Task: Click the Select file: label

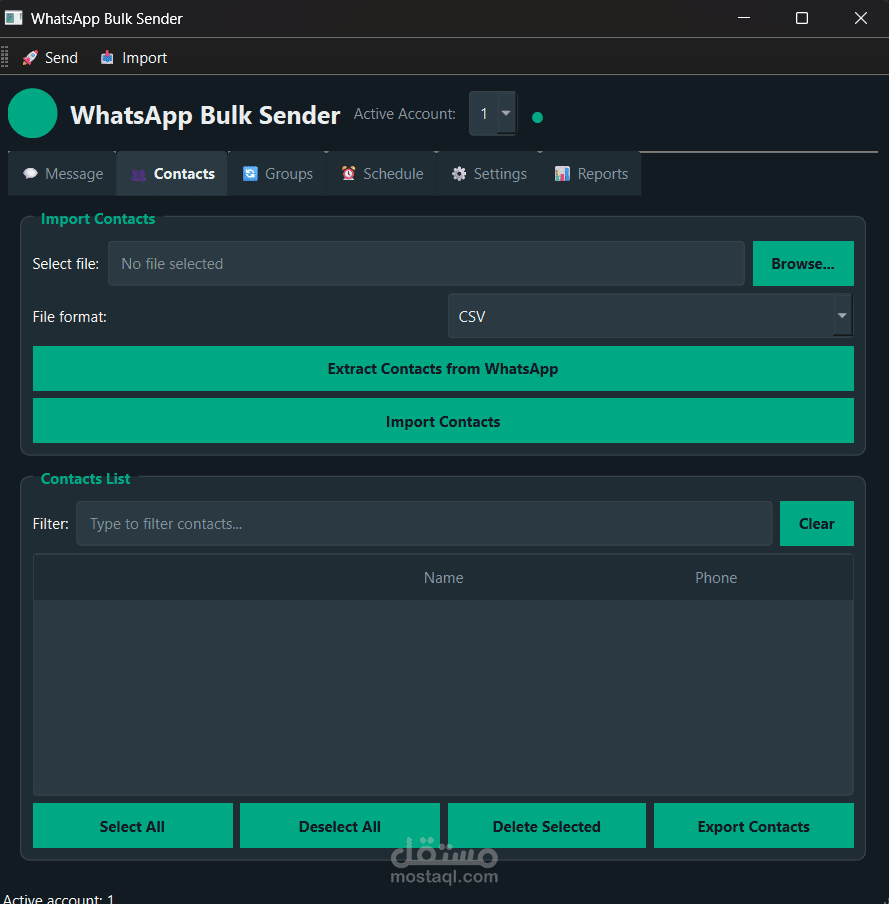Action: click(x=66, y=263)
